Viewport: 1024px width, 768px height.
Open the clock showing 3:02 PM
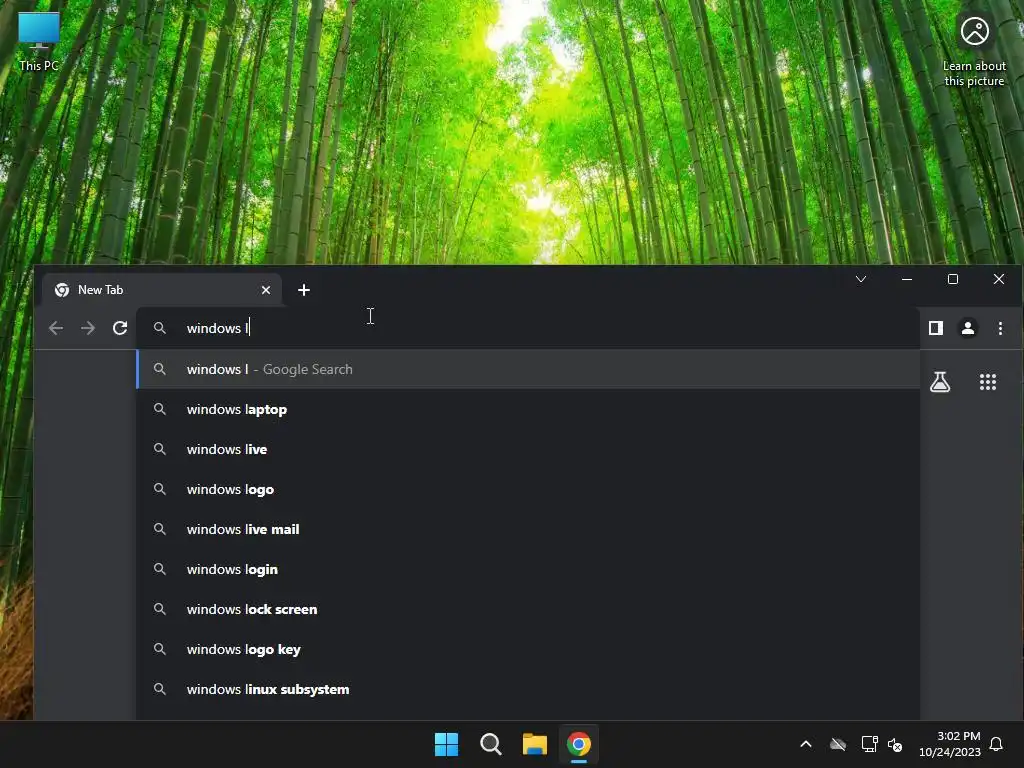tap(950, 744)
